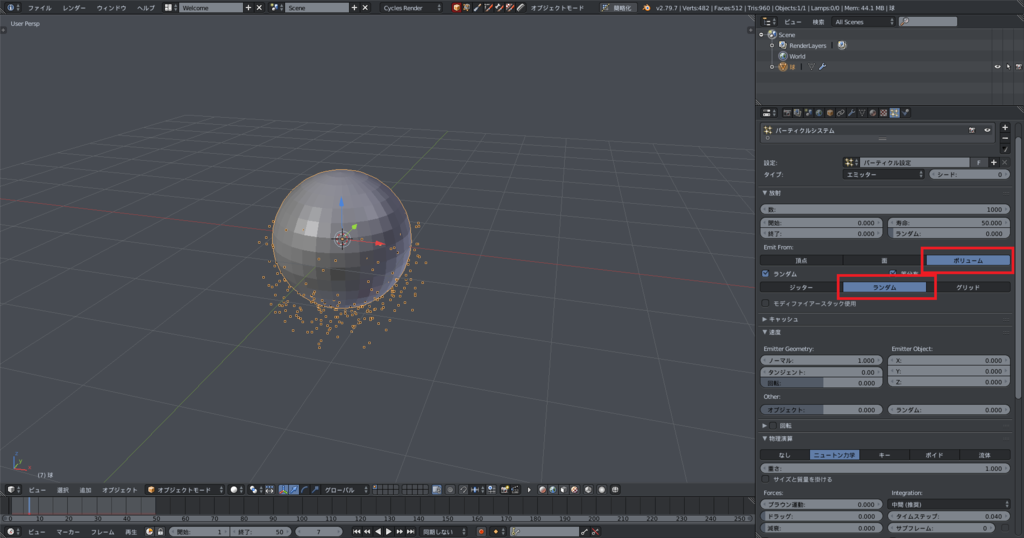Select 頂点 emit from option
This screenshot has height=538, width=1024.
(x=801, y=261)
